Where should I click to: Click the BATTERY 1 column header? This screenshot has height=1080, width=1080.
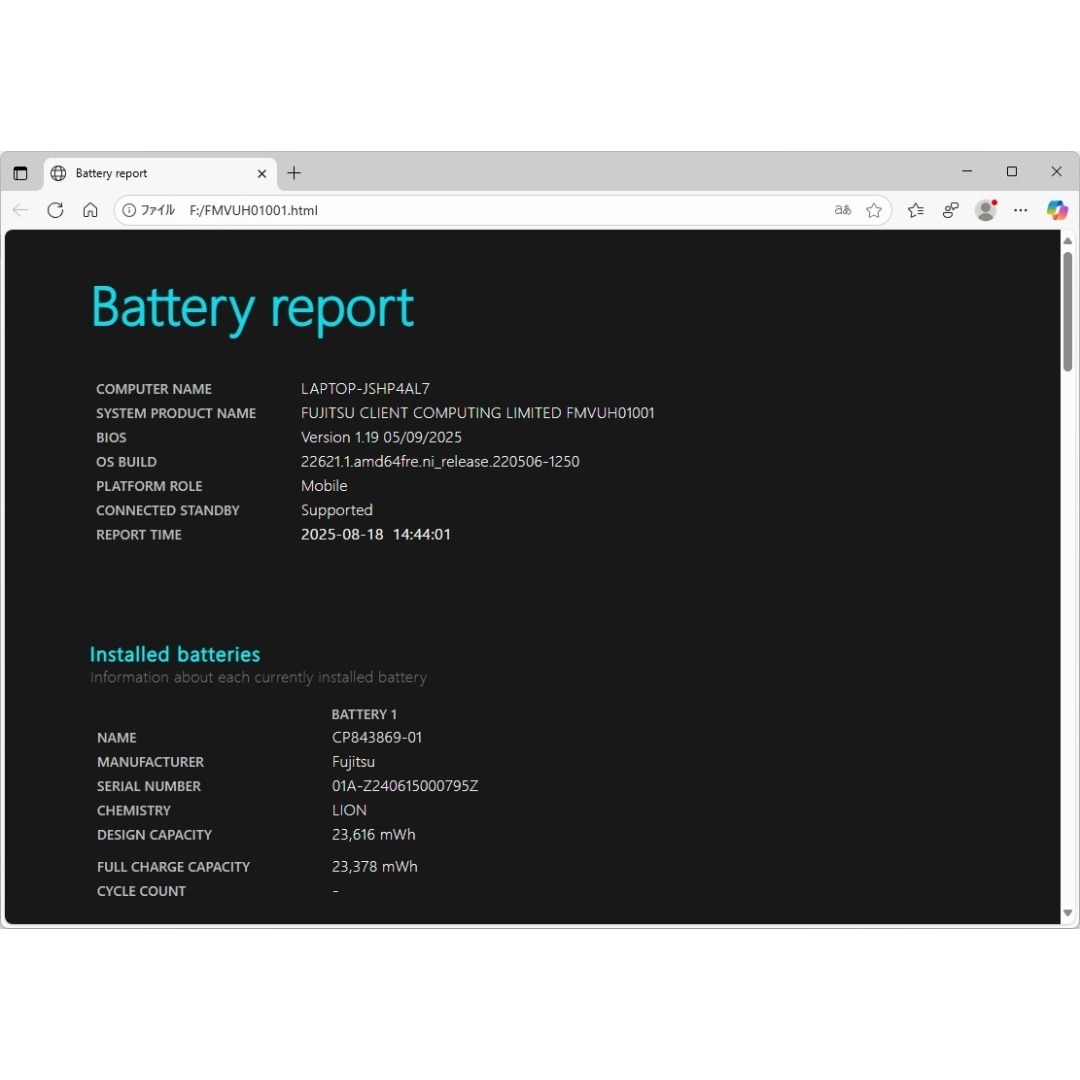click(364, 714)
